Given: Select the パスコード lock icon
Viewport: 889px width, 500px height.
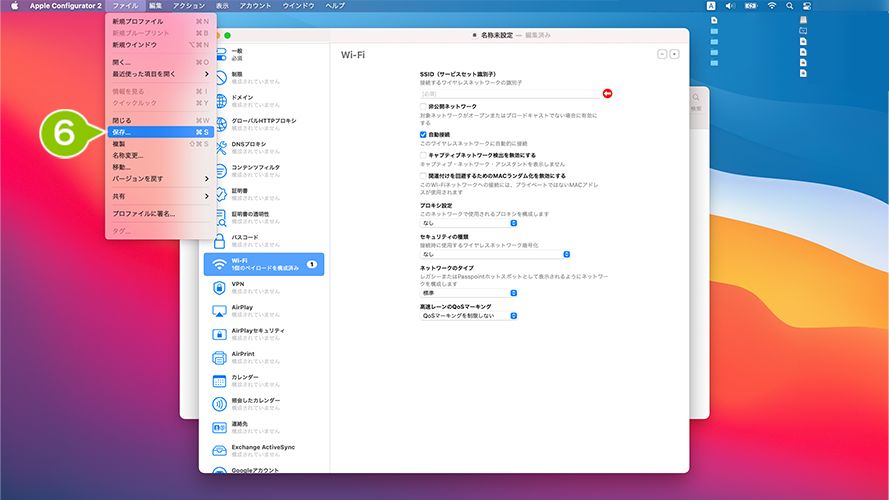Looking at the screenshot, I should (x=219, y=241).
